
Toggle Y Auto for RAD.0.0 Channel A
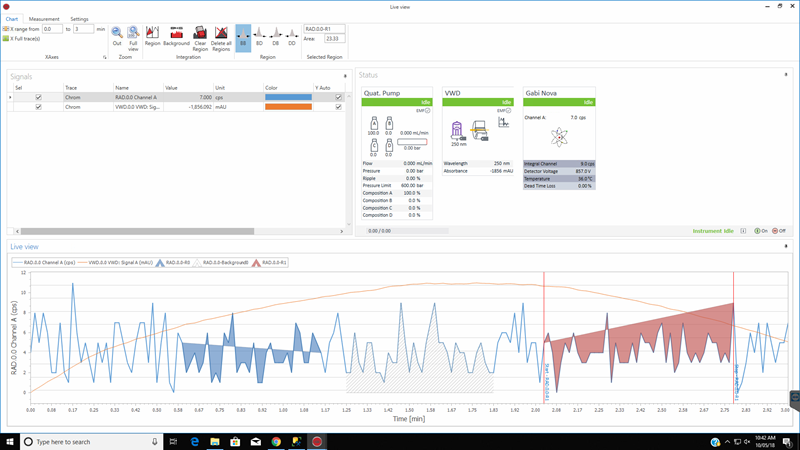point(338,97)
